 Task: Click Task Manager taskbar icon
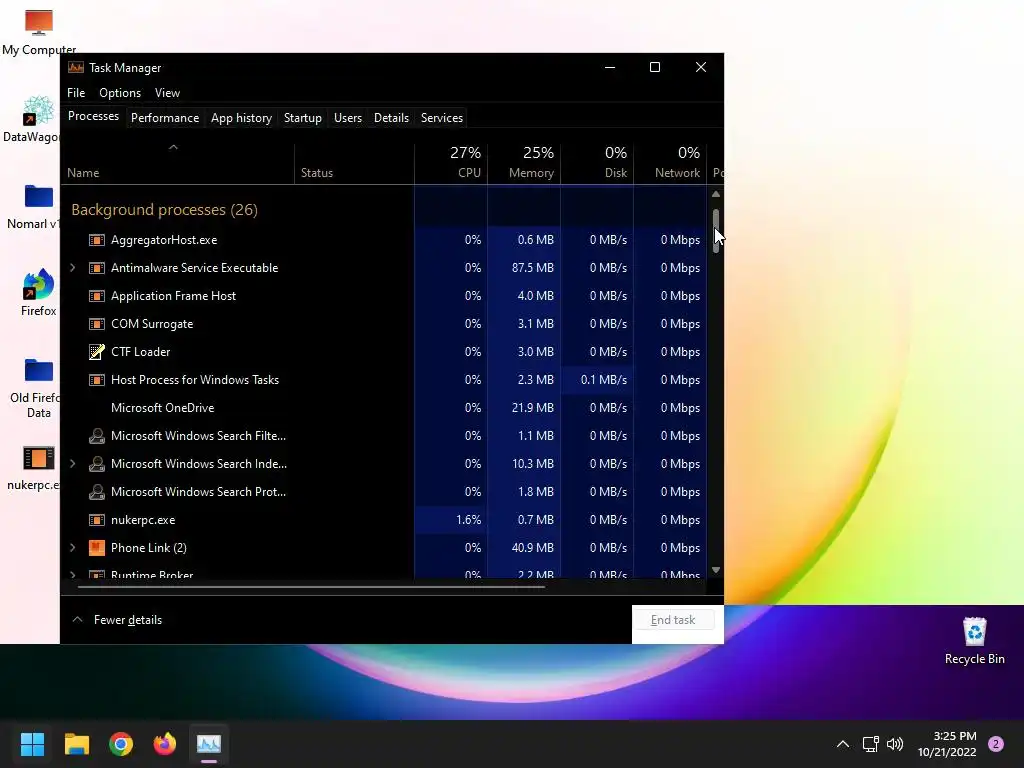click(209, 744)
